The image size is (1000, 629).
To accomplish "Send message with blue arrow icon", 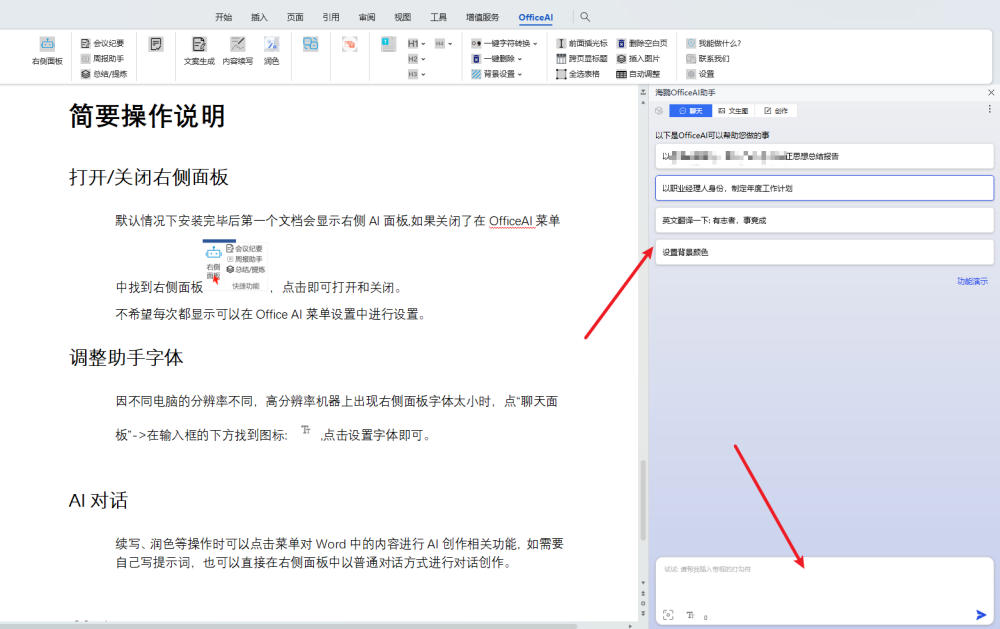I will click(981, 615).
